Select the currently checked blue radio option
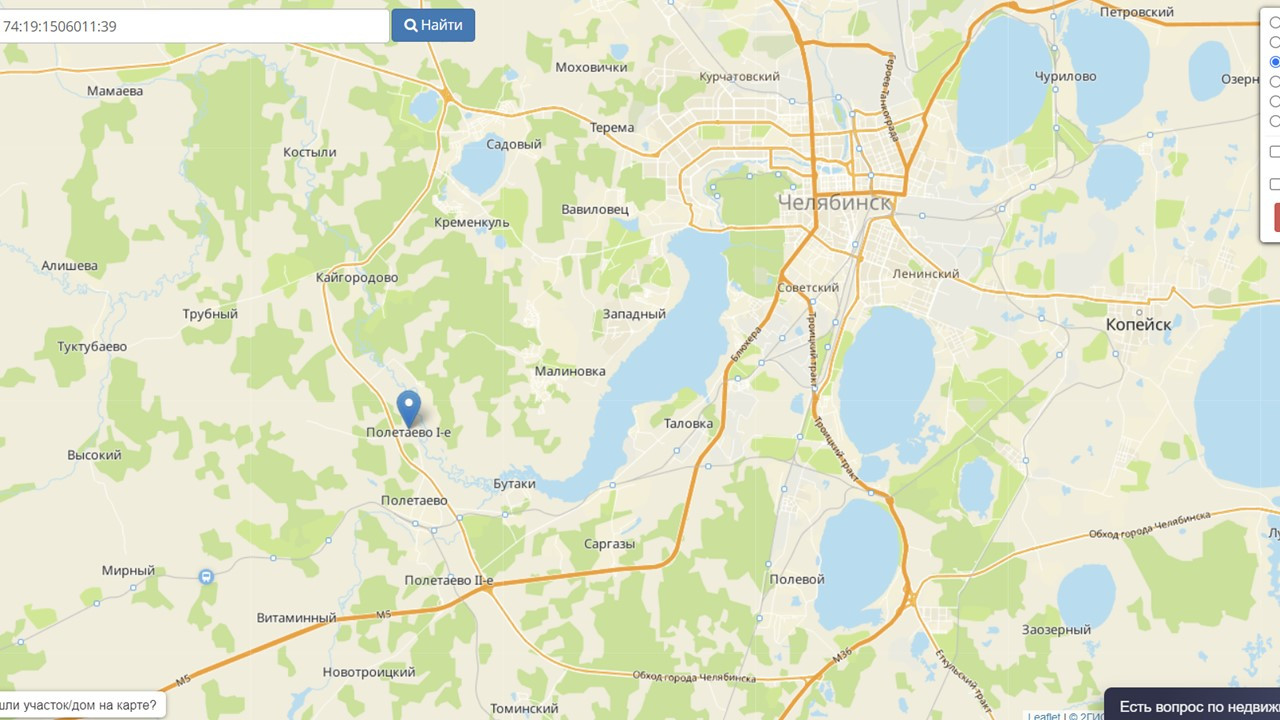The height and width of the screenshot is (720, 1280). tap(1275, 62)
